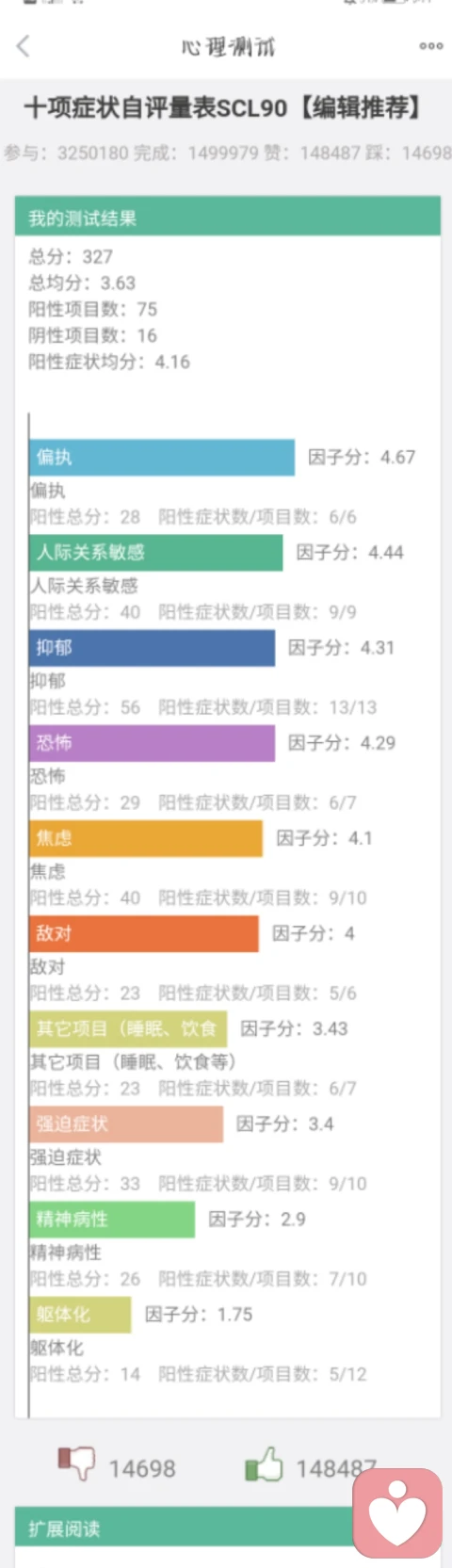Select the dark blue 抑郁 bar

[x=152, y=648]
